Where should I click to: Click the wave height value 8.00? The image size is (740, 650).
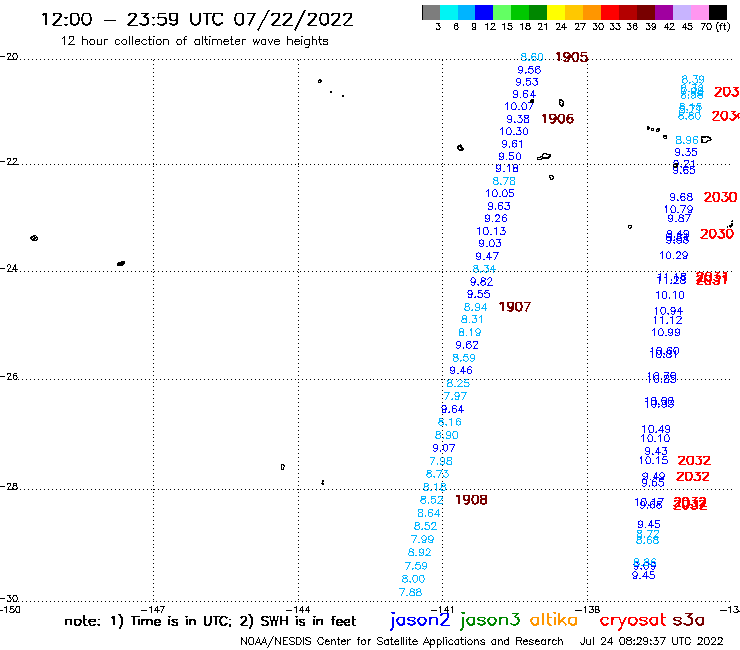[413, 579]
